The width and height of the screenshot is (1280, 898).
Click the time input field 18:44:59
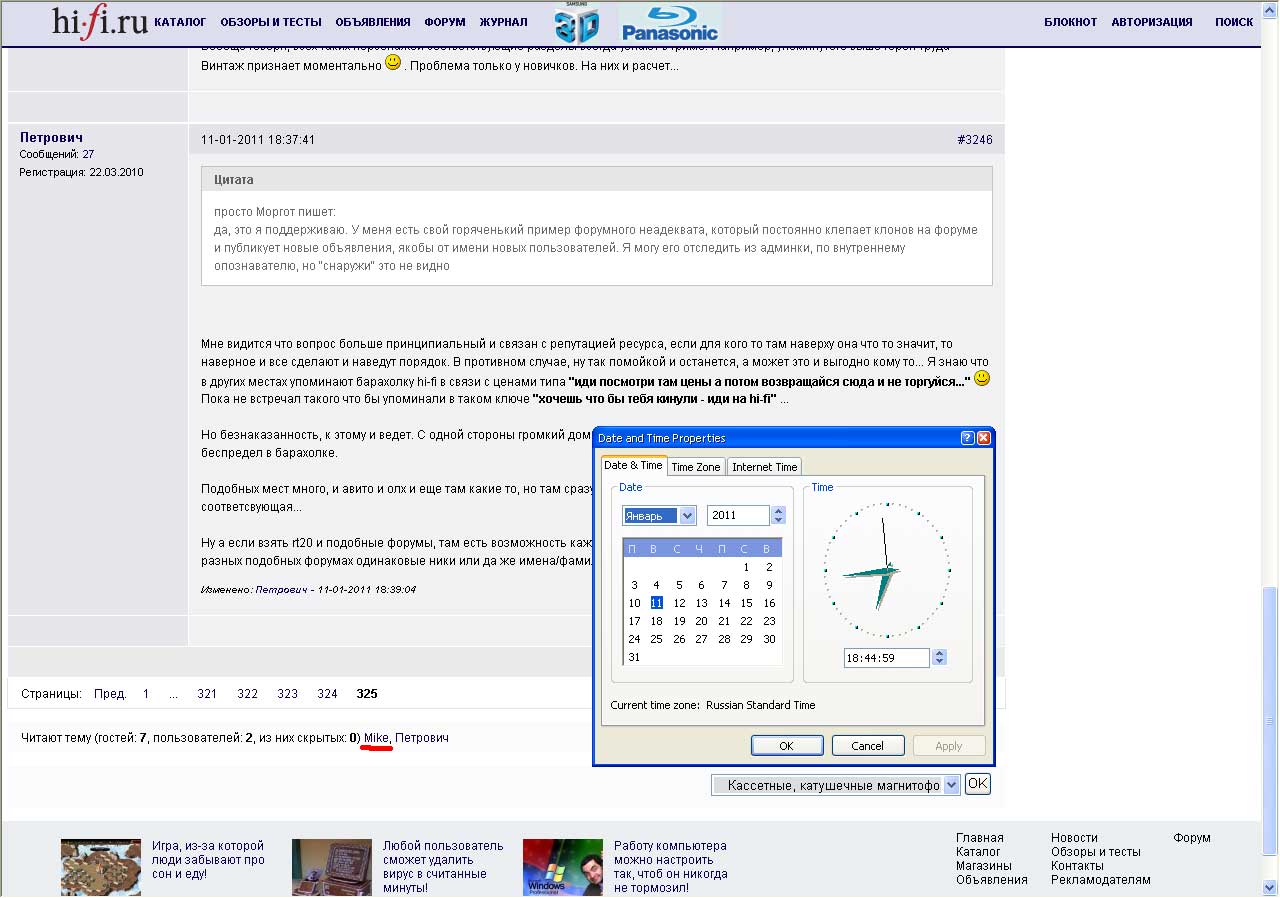point(885,658)
